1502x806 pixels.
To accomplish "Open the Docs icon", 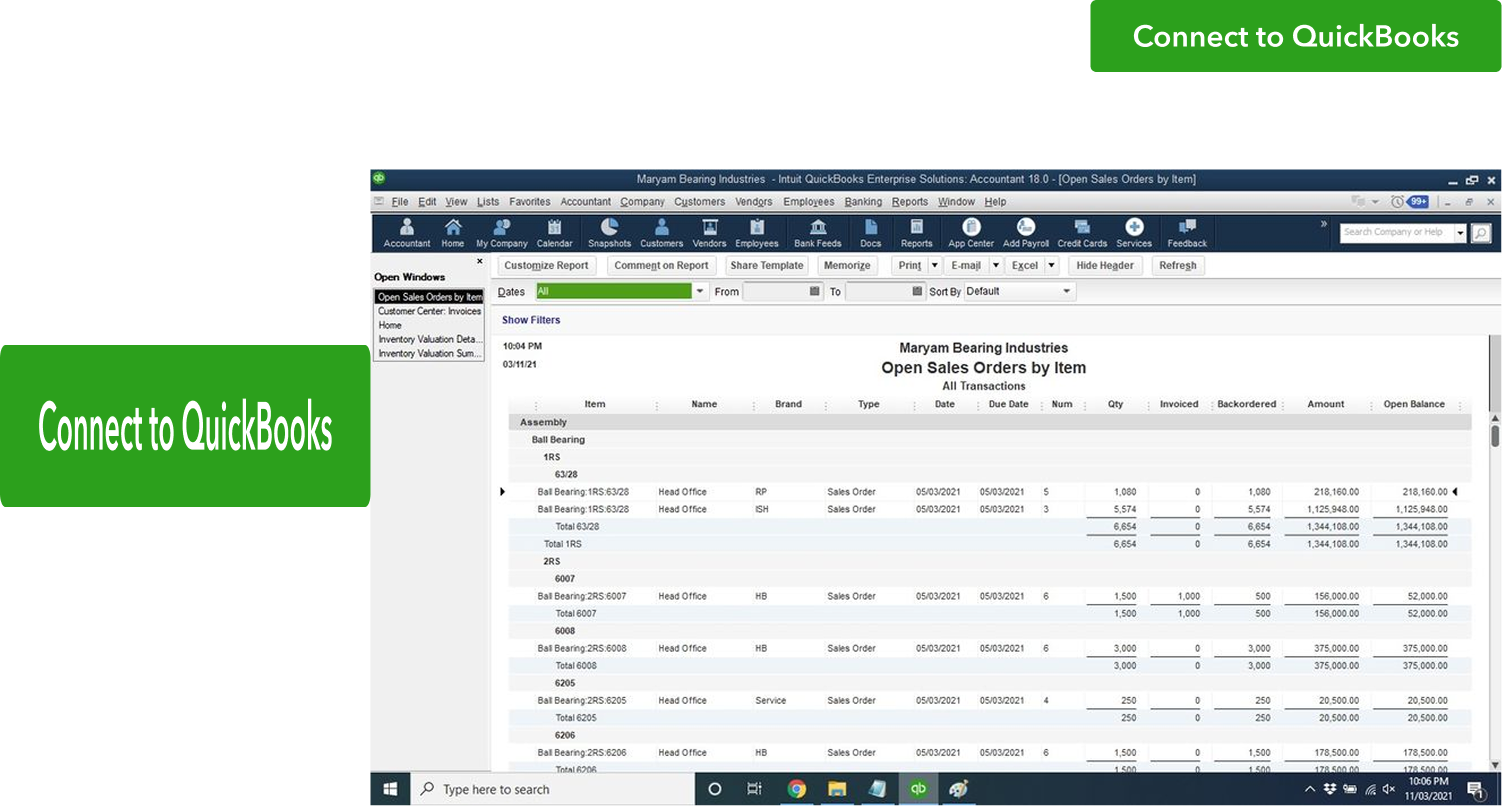I will (871, 233).
